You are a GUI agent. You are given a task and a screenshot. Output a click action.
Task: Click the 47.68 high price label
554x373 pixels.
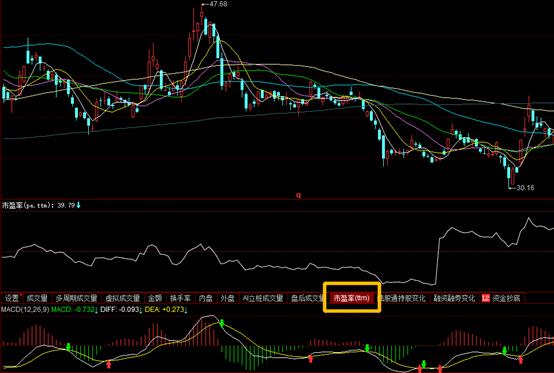[x=218, y=4]
